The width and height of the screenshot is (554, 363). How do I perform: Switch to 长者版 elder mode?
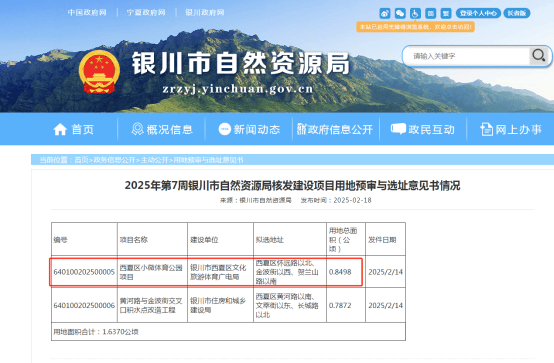(x=517, y=13)
